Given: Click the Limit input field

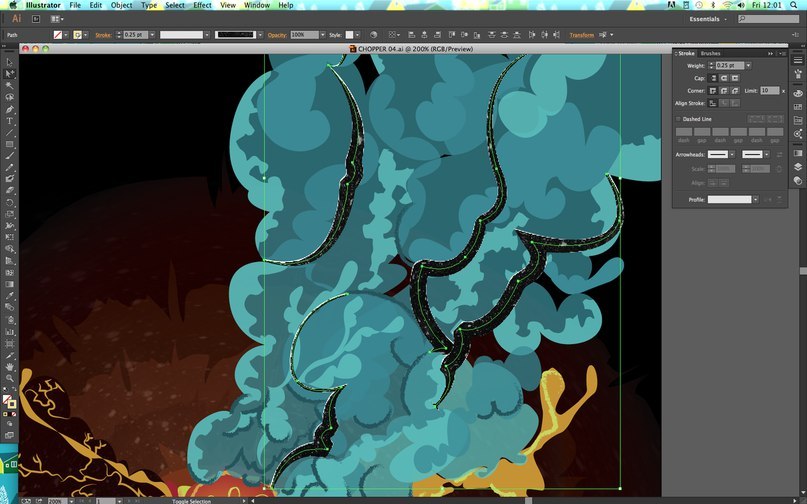Looking at the screenshot, I should tap(770, 91).
